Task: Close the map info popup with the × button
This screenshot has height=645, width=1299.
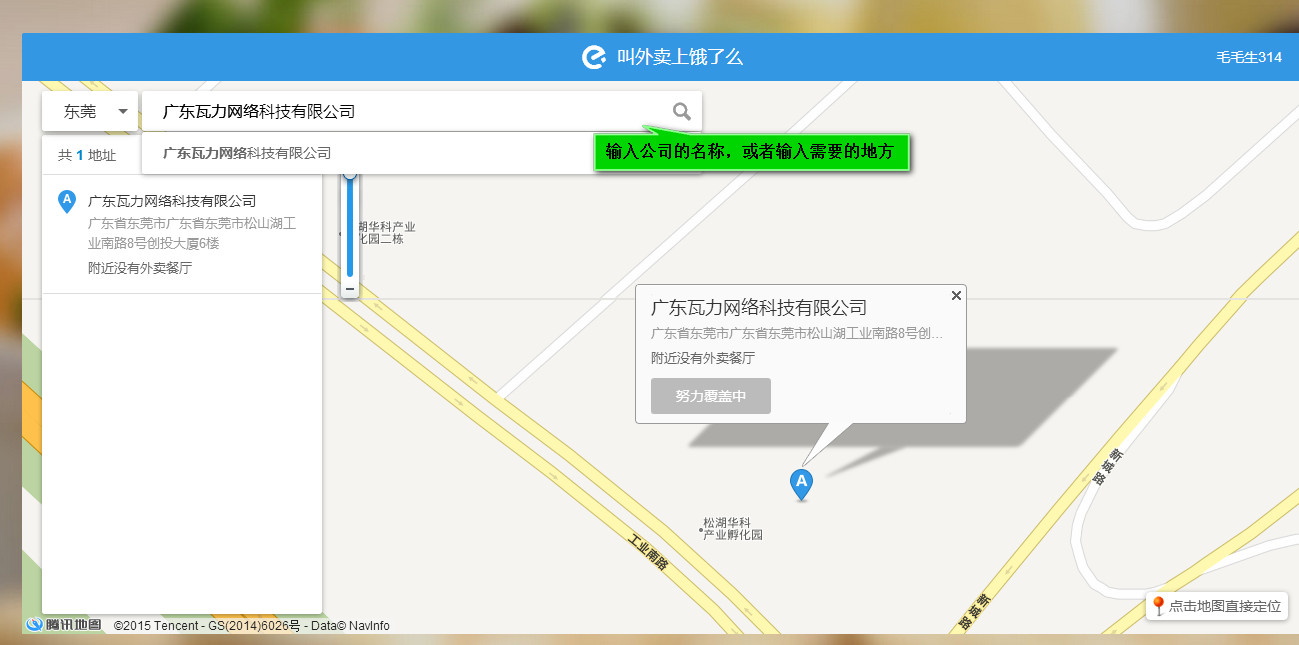Action: [956, 294]
